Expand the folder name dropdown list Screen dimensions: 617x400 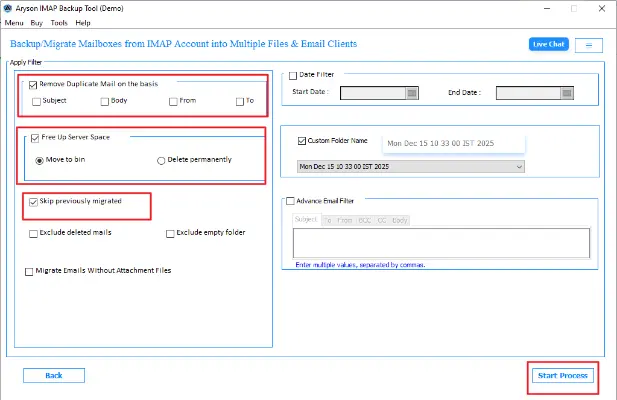[x=519, y=167]
